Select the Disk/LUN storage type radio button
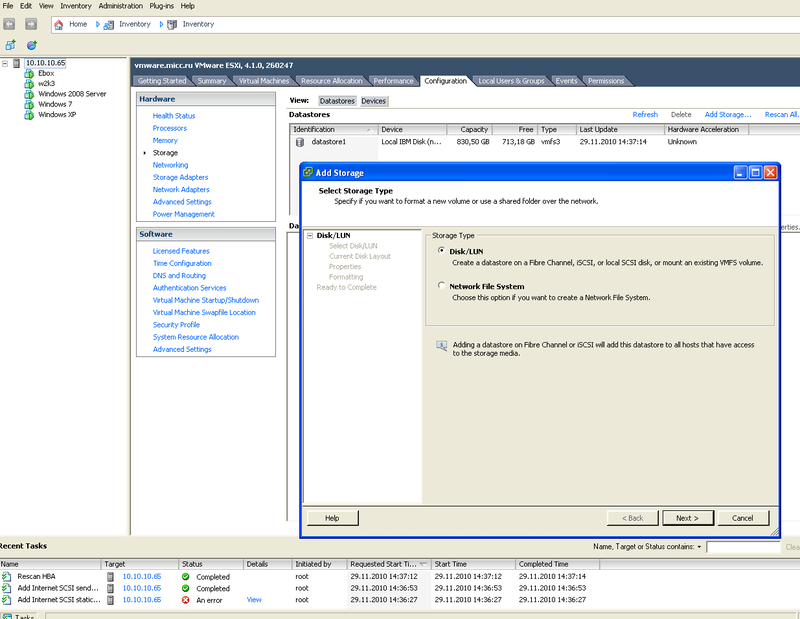Image resolution: width=800 pixels, height=619 pixels. tap(441, 251)
